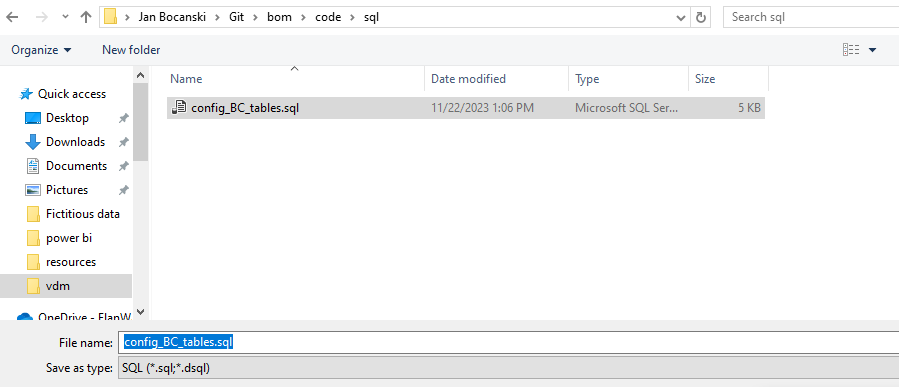Click into the Search sql box
Viewport: 899px width, 387px height.
[x=811, y=17]
